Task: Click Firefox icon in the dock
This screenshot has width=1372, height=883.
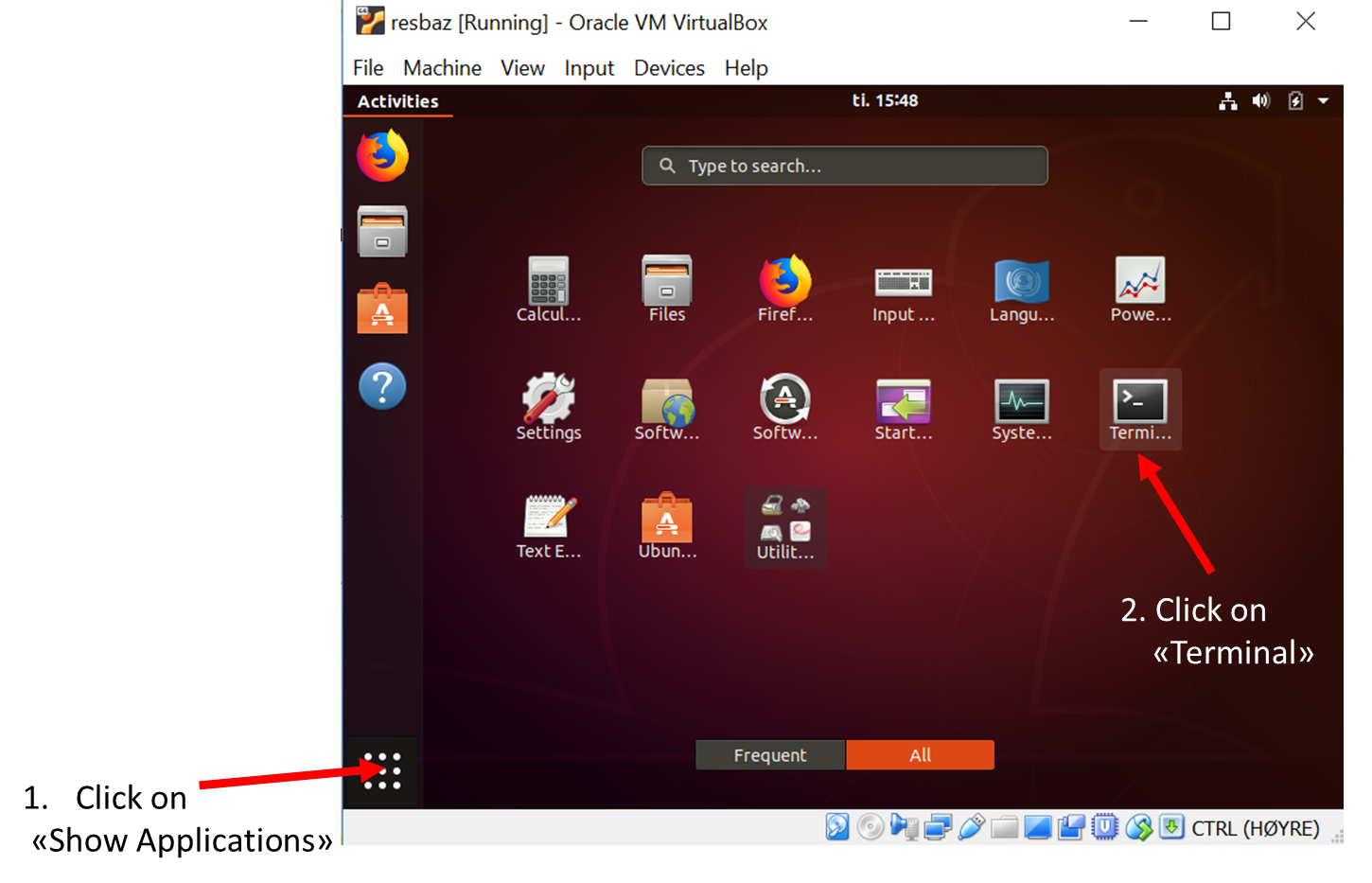Action: [382, 155]
